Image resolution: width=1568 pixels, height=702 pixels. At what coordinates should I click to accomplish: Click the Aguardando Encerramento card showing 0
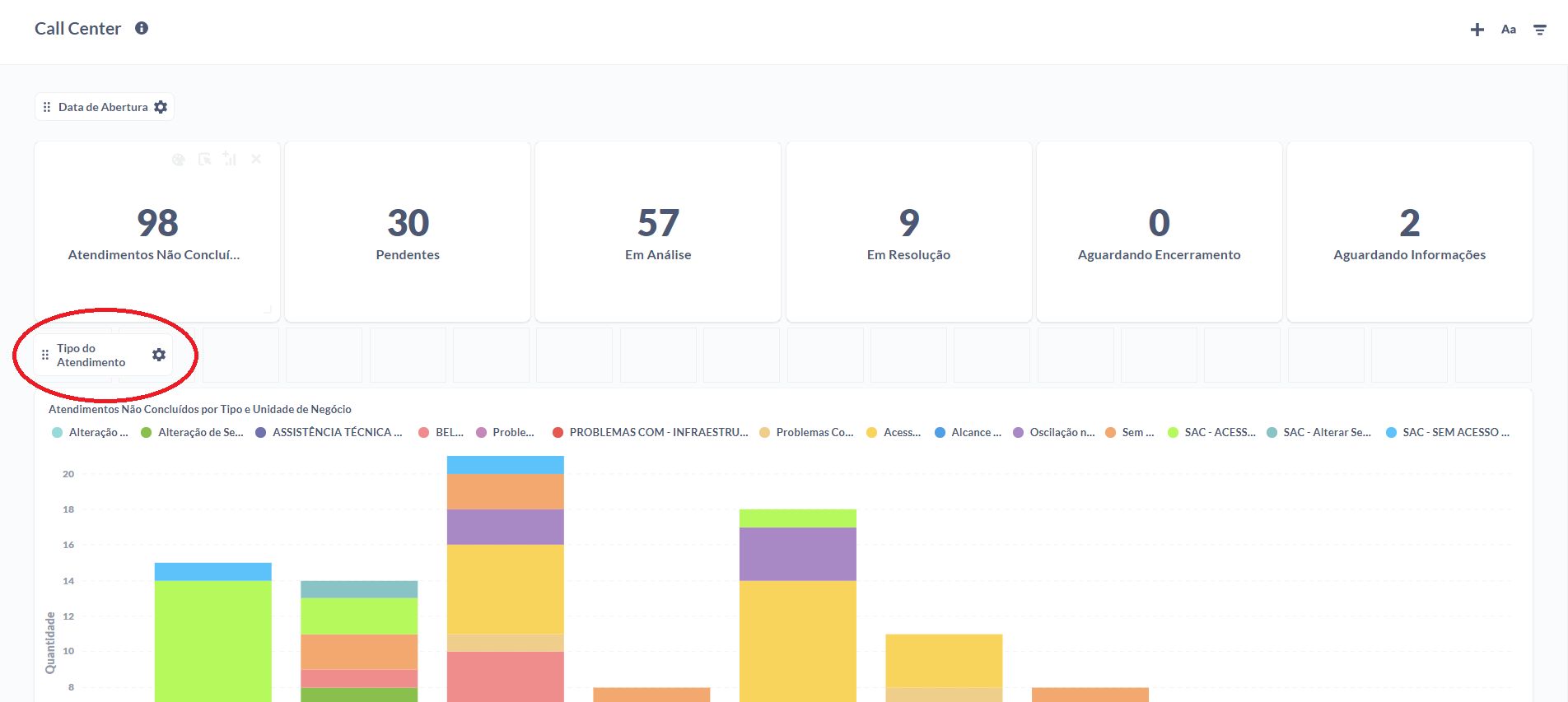click(x=1159, y=231)
